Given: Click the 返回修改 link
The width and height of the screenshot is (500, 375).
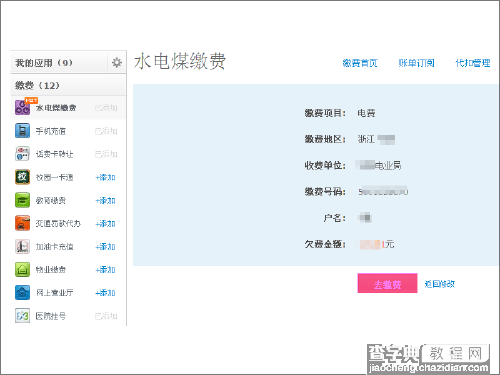Looking at the screenshot, I should click(x=440, y=284).
